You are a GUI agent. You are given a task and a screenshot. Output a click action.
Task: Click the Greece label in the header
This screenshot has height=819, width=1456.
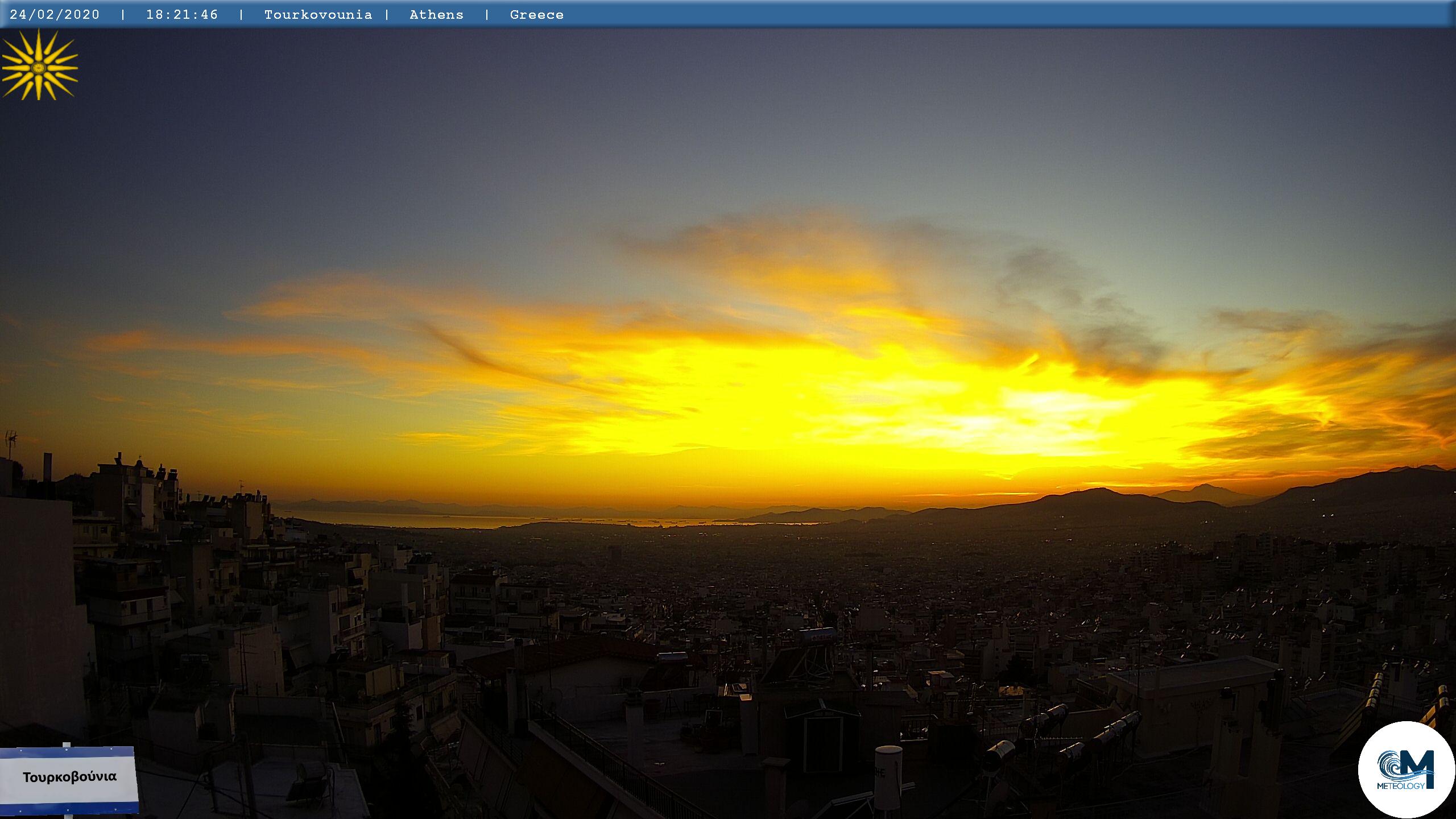click(x=536, y=15)
